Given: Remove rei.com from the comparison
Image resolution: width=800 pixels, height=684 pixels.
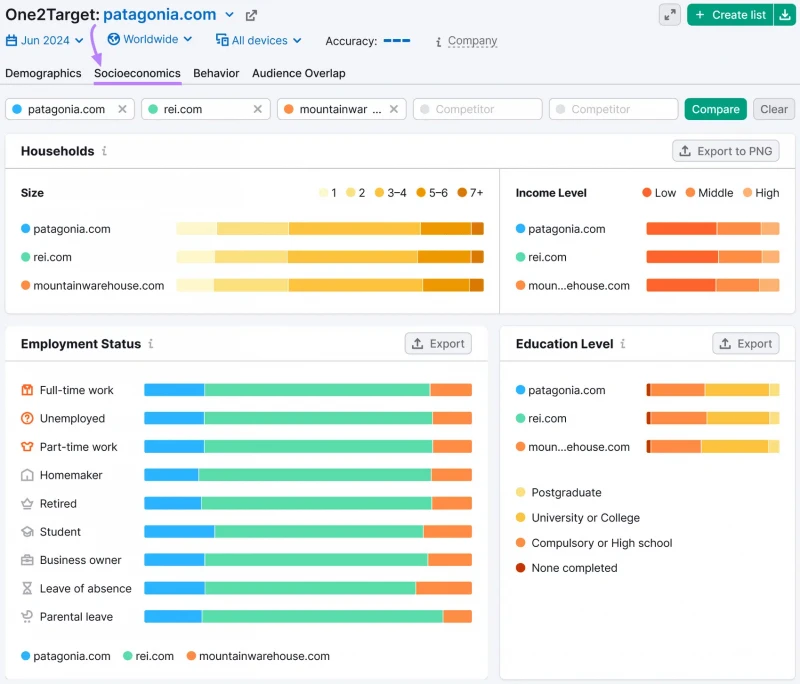Looking at the screenshot, I should pyautogui.click(x=258, y=109).
